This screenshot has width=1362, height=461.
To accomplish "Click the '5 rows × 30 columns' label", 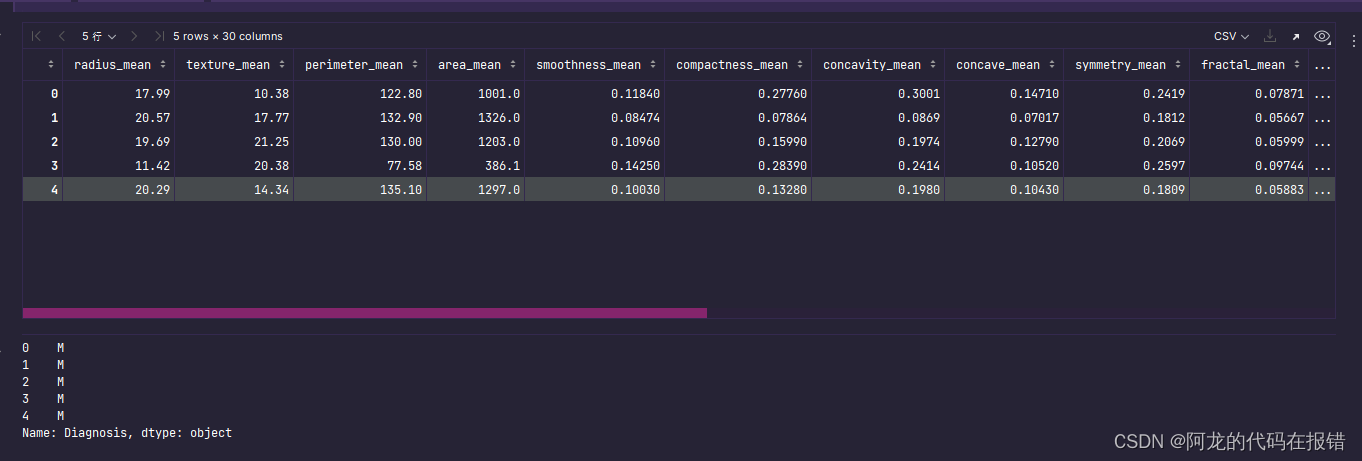I will point(228,36).
